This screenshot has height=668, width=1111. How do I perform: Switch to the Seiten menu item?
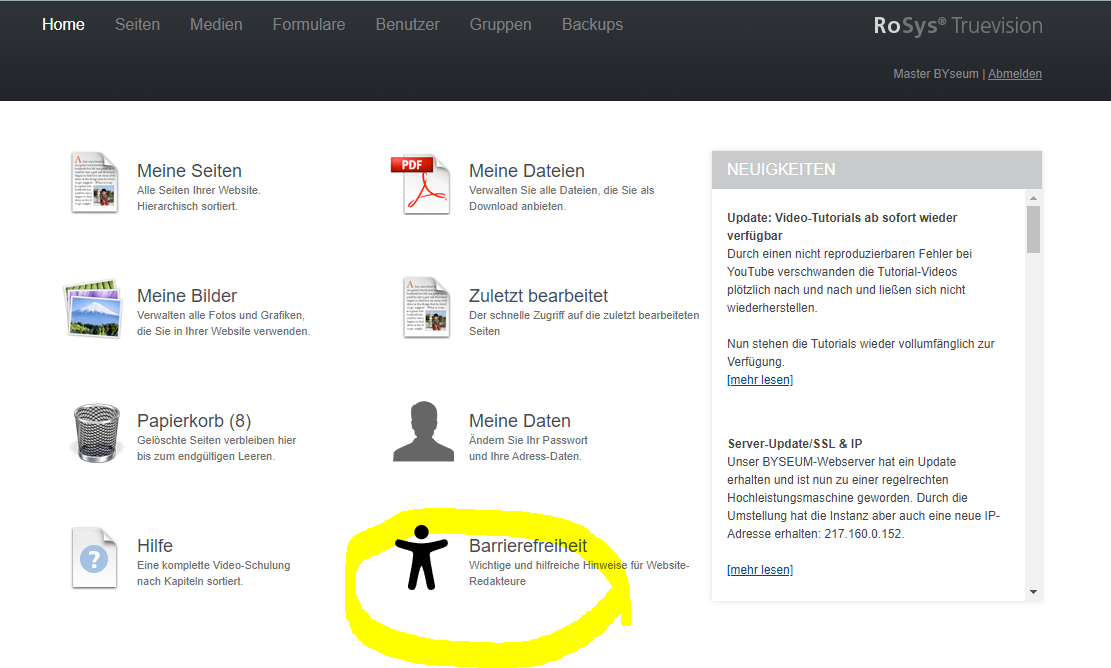pyautogui.click(x=137, y=24)
